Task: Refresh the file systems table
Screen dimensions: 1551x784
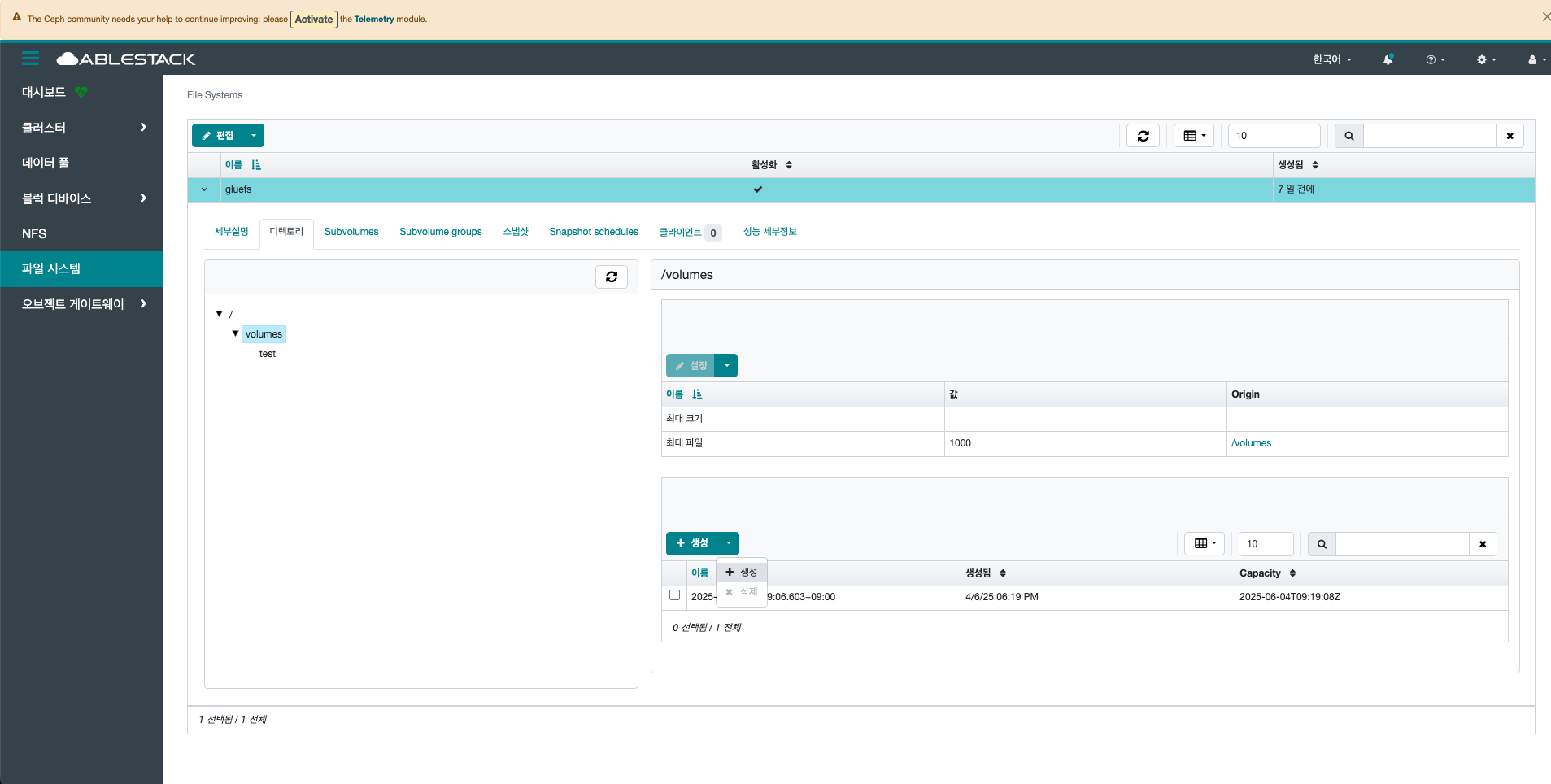Action: (x=1143, y=136)
